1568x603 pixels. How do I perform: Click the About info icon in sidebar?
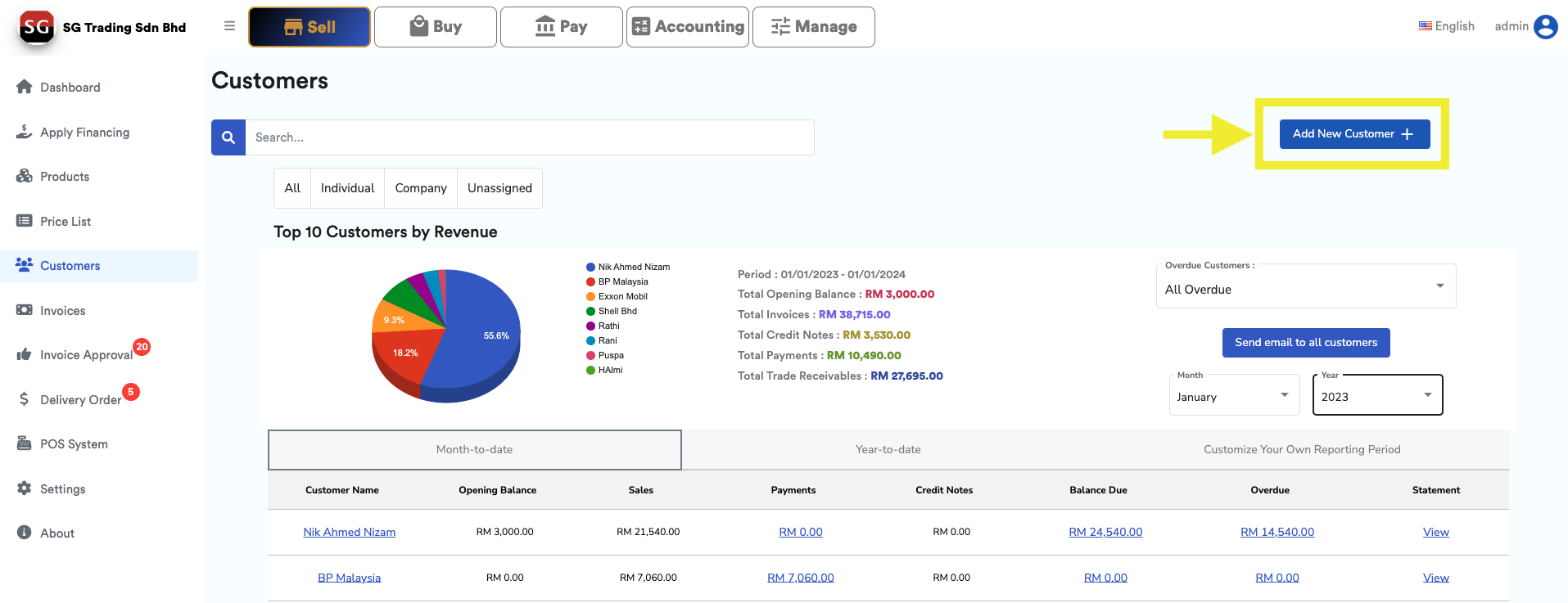[25, 533]
